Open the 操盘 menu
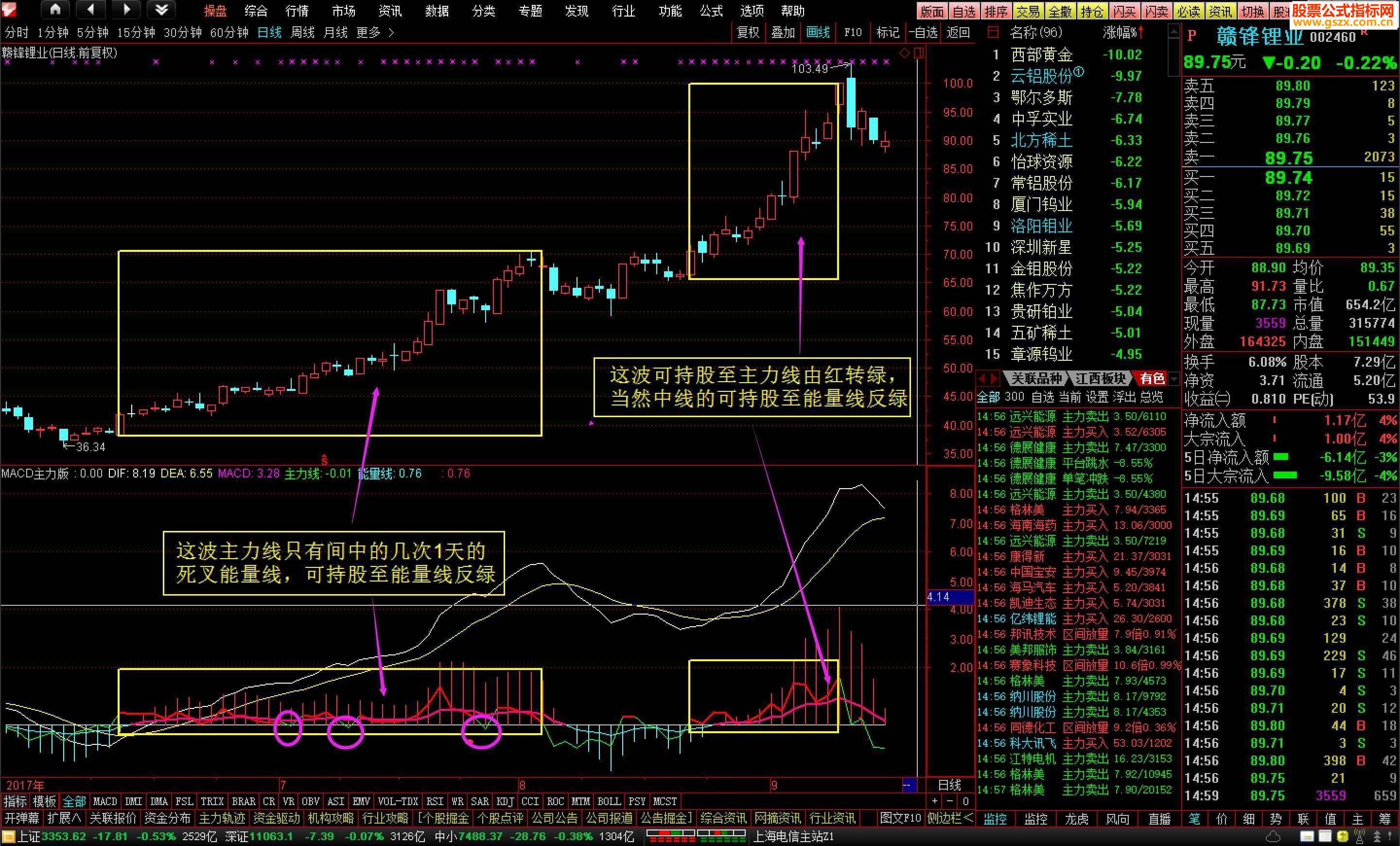The width and height of the screenshot is (1400, 846). 215,11
